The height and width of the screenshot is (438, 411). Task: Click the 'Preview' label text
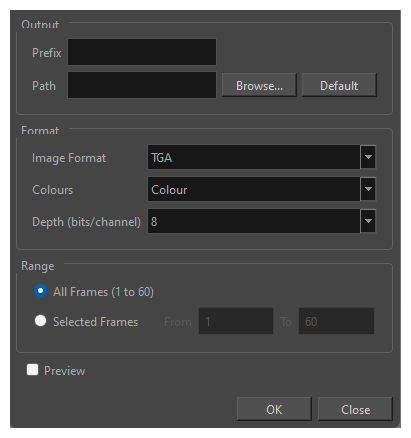65,371
